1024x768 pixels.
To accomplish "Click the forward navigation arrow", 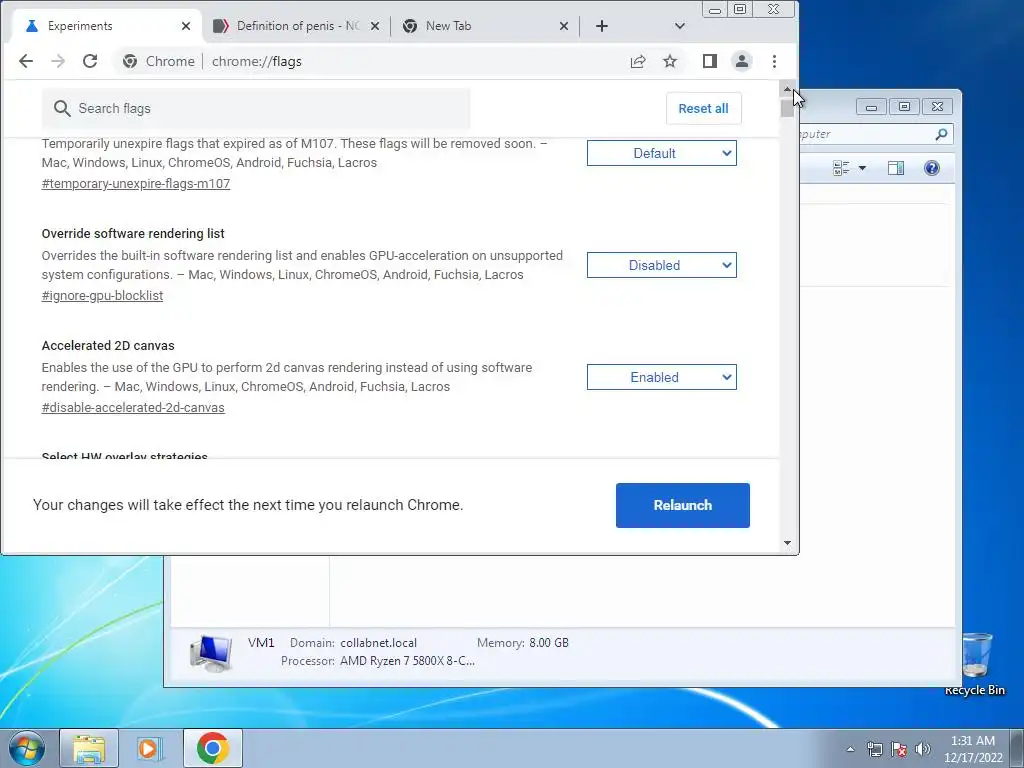I will 58,61.
